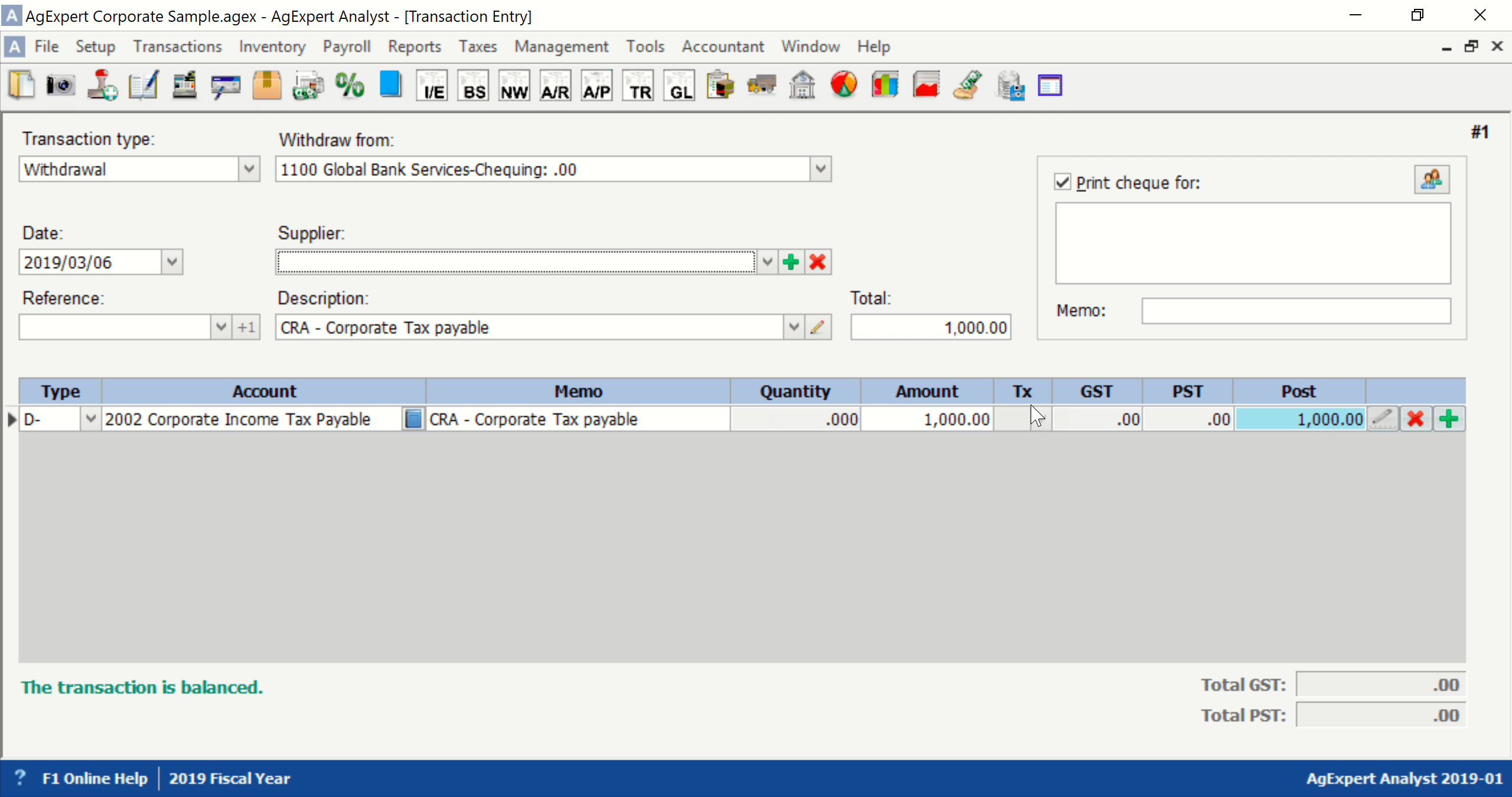The height and width of the screenshot is (797, 1512).
Task: Open the Date dropdown for 2019/03/06
Action: pyautogui.click(x=171, y=262)
